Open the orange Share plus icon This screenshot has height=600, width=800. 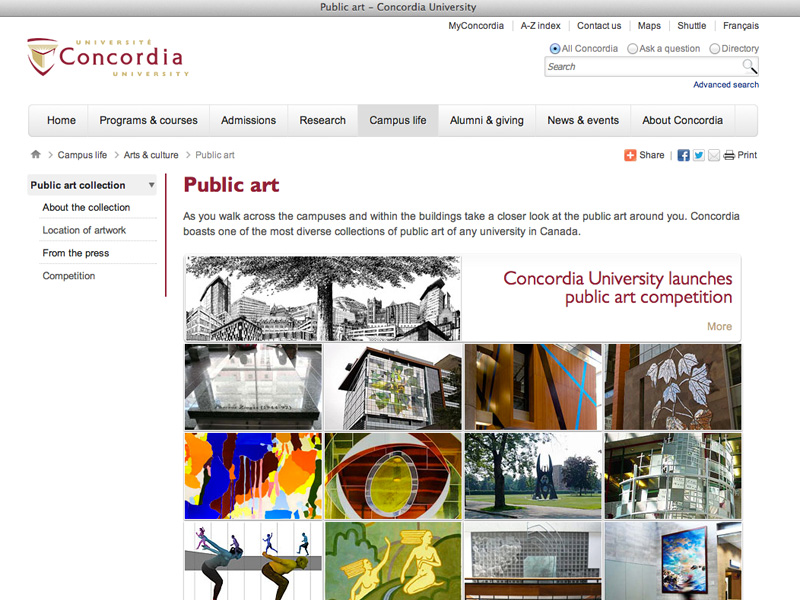click(x=630, y=155)
